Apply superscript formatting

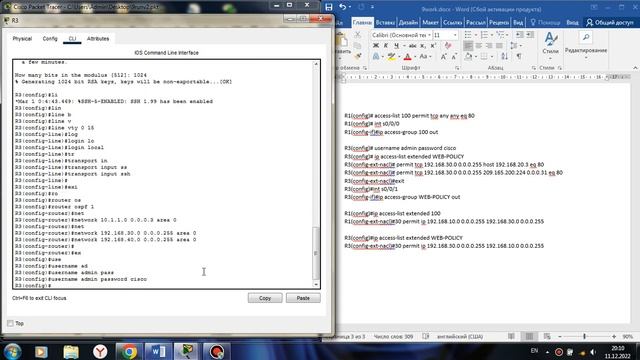click(x=433, y=46)
